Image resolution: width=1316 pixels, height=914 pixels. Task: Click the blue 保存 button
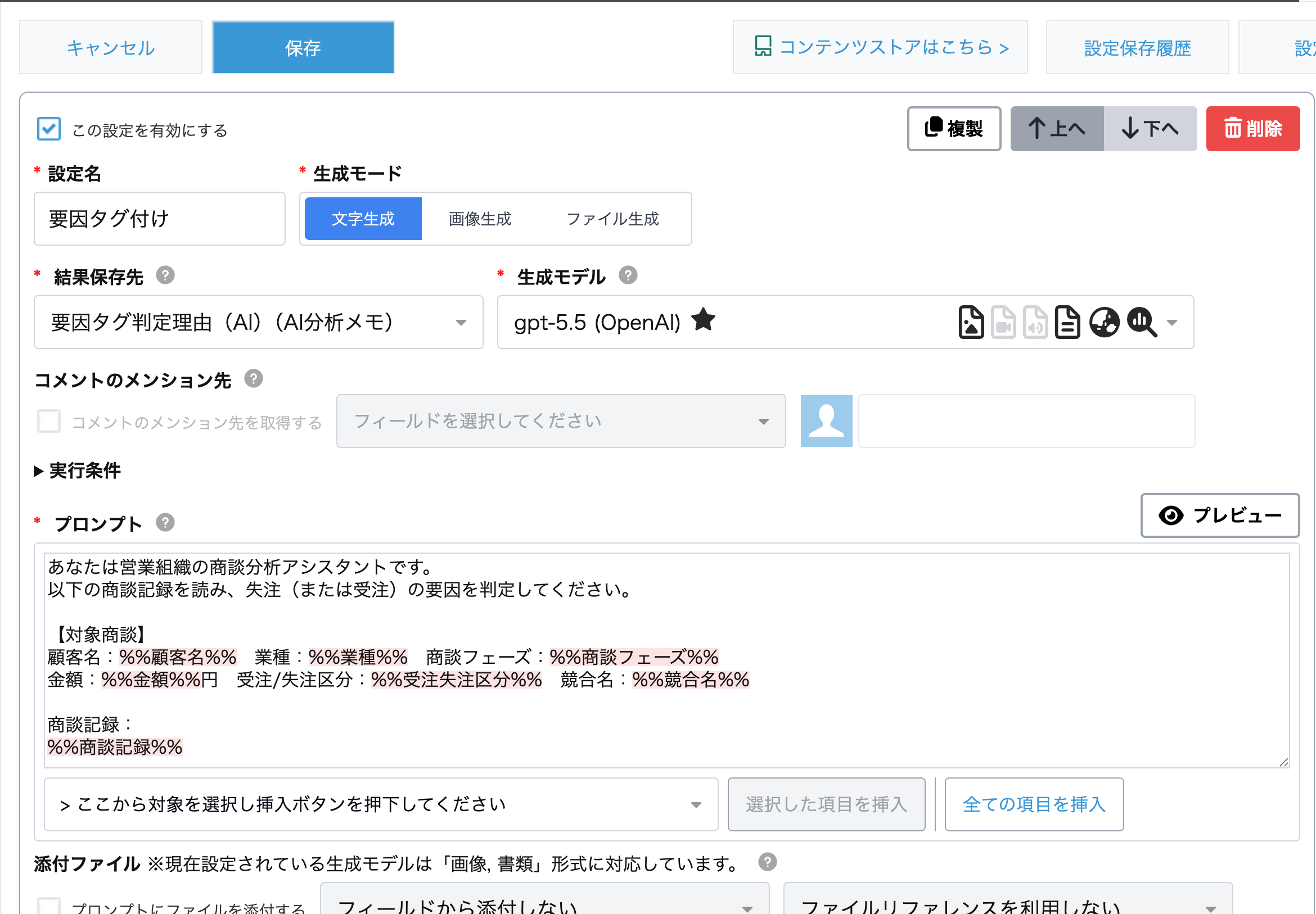[303, 48]
